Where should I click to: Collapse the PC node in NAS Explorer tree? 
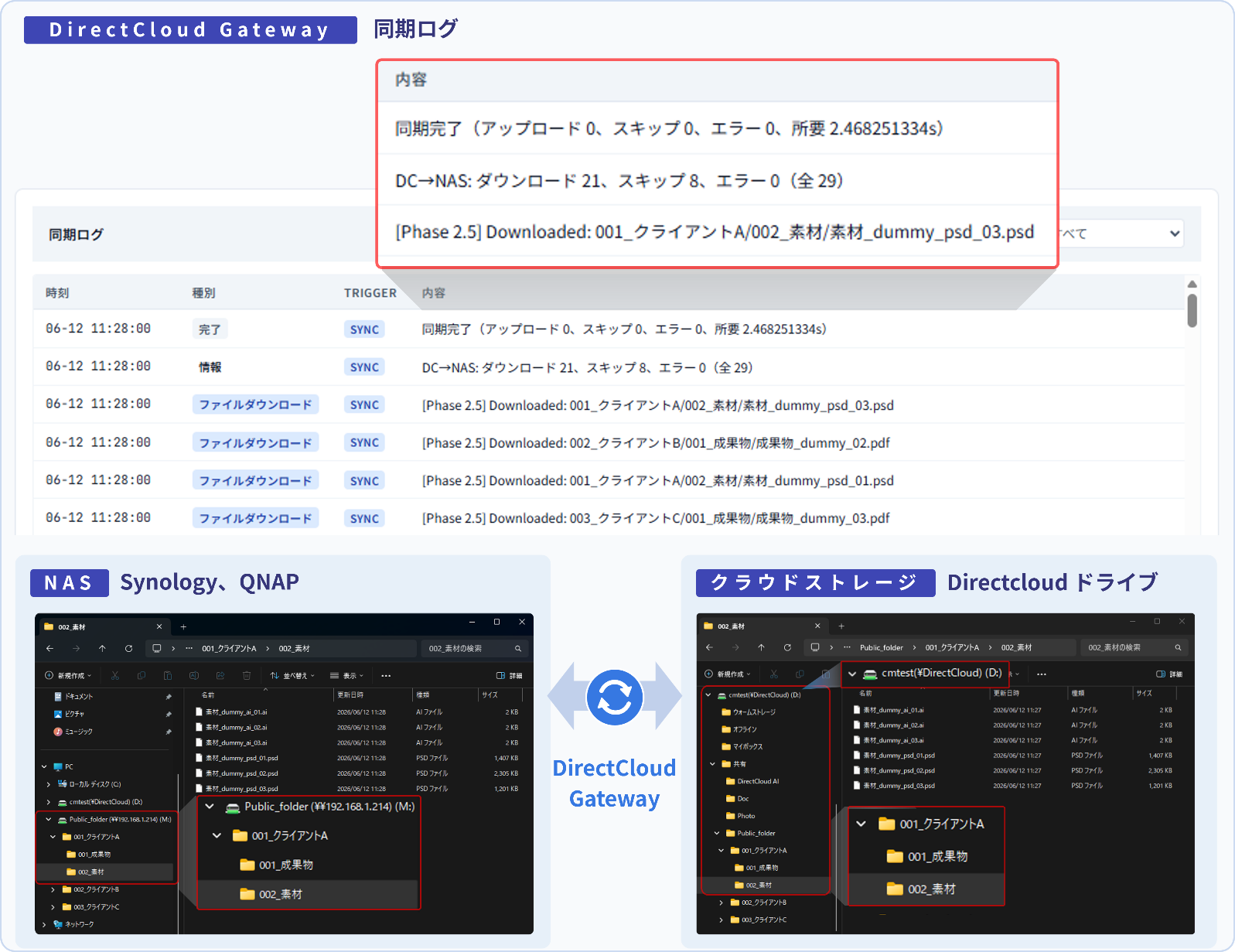coord(44,767)
